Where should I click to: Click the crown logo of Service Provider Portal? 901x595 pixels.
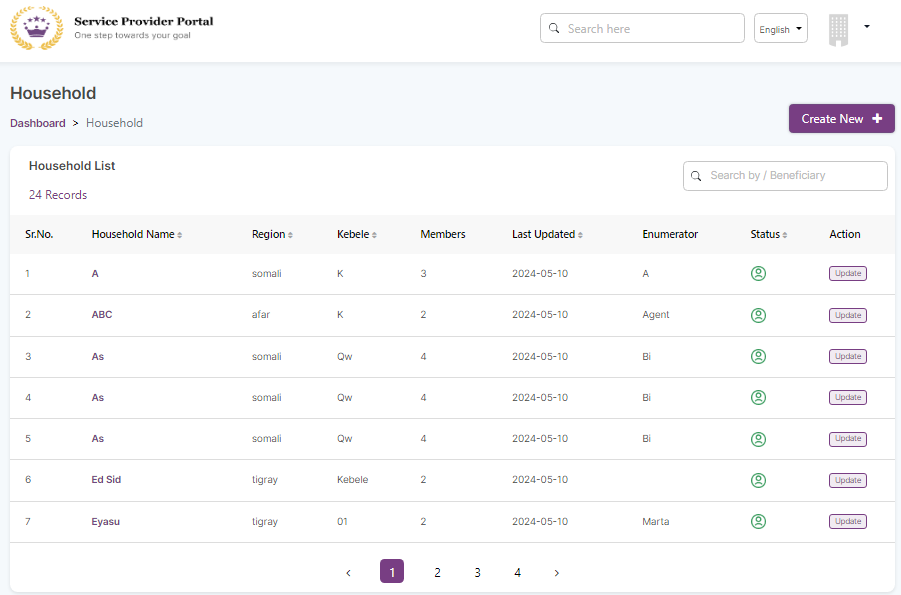[36, 28]
